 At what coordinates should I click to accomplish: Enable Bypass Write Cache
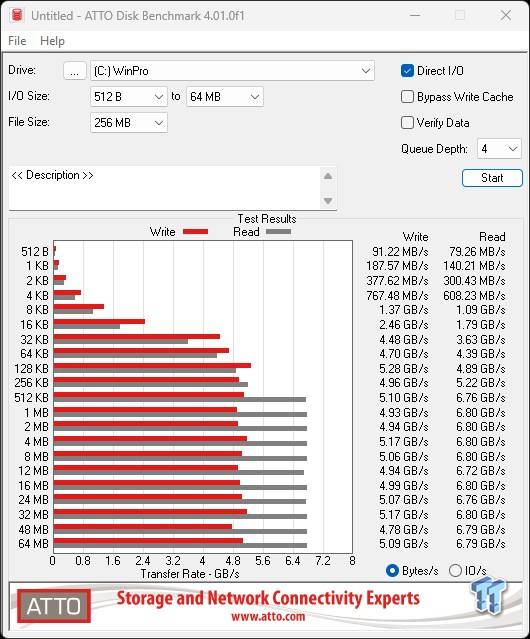pyautogui.click(x=407, y=97)
